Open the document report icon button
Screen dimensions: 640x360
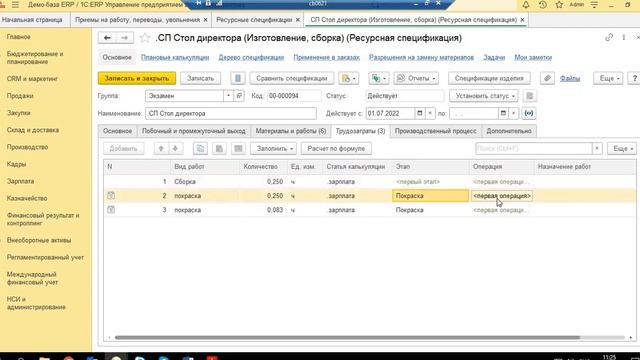click(x=238, y=78)
